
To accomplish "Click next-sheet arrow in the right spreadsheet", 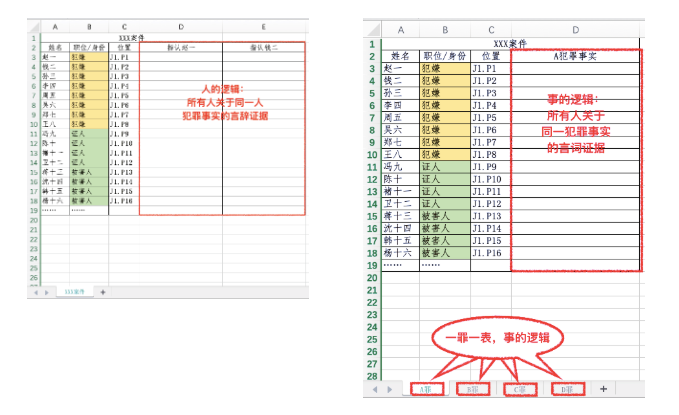I will click(x=389, y=389).
